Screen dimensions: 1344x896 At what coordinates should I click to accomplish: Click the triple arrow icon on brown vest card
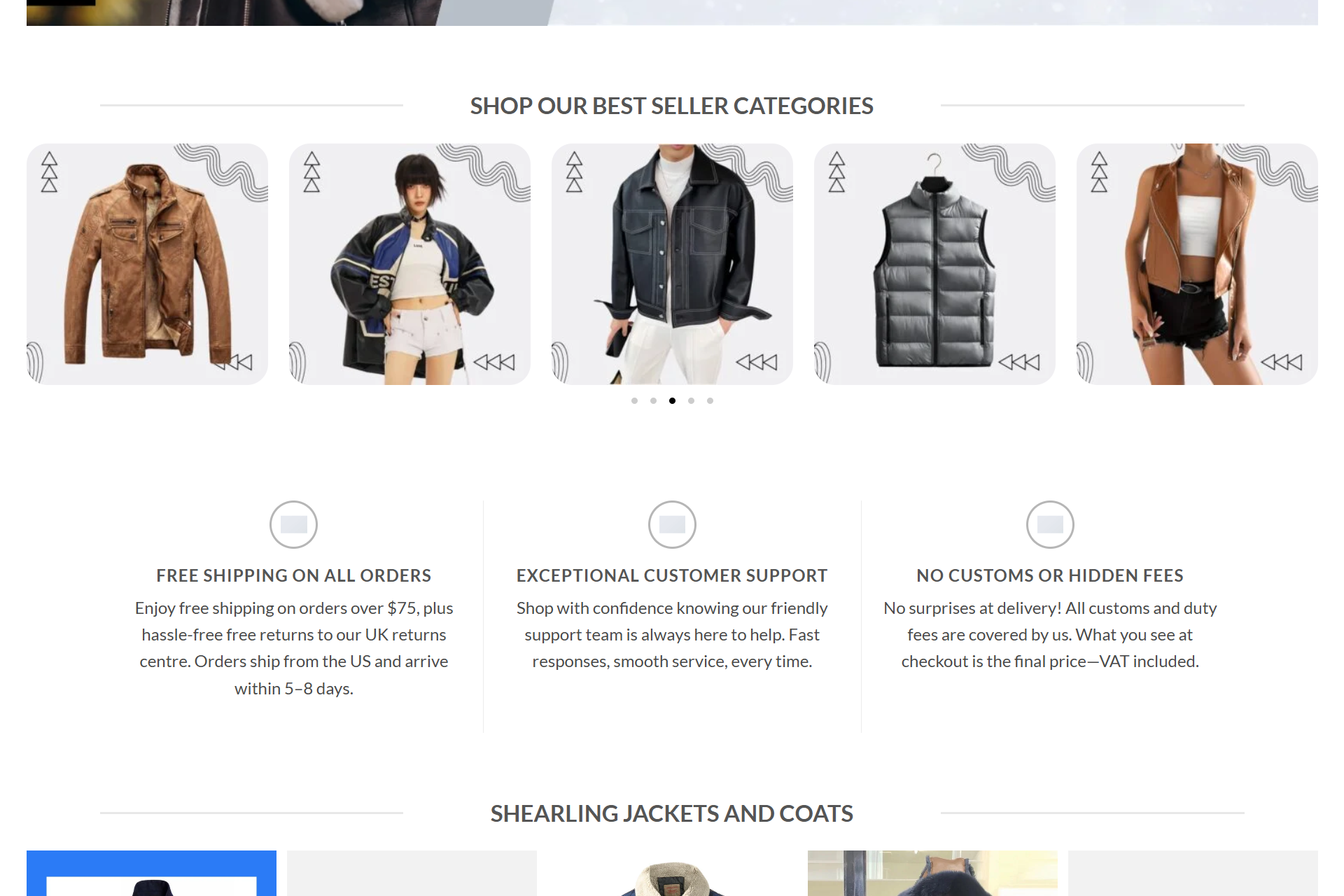click(x=1282, y=362)
